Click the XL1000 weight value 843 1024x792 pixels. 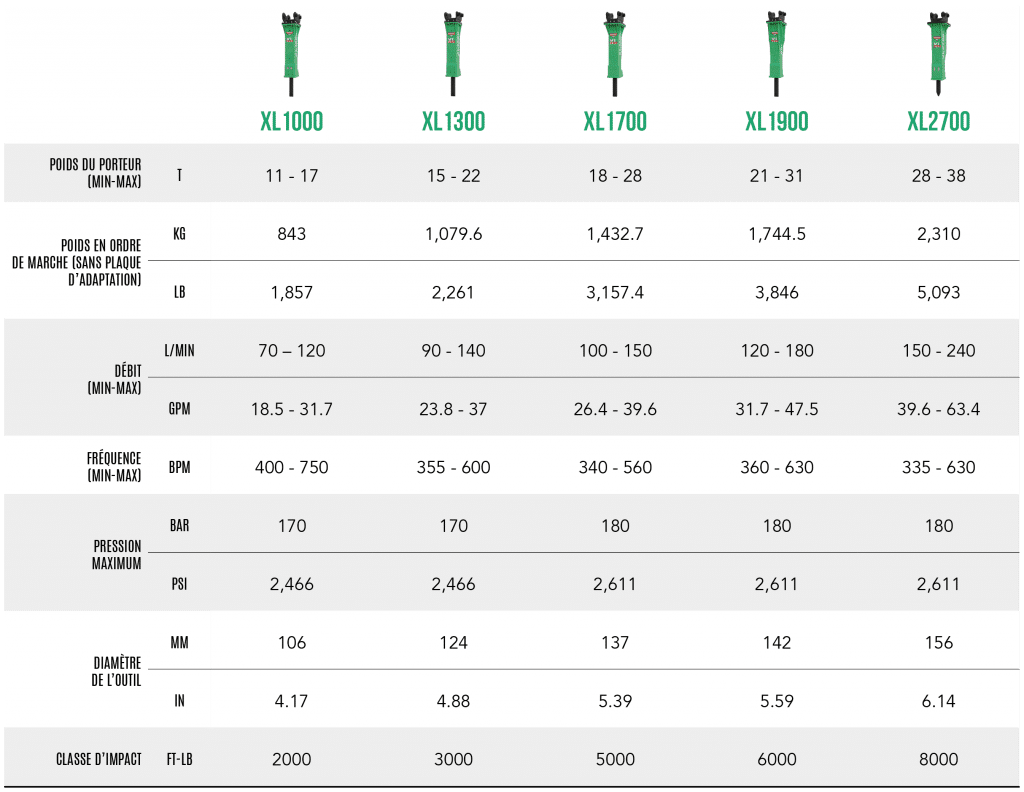[292, 234]
